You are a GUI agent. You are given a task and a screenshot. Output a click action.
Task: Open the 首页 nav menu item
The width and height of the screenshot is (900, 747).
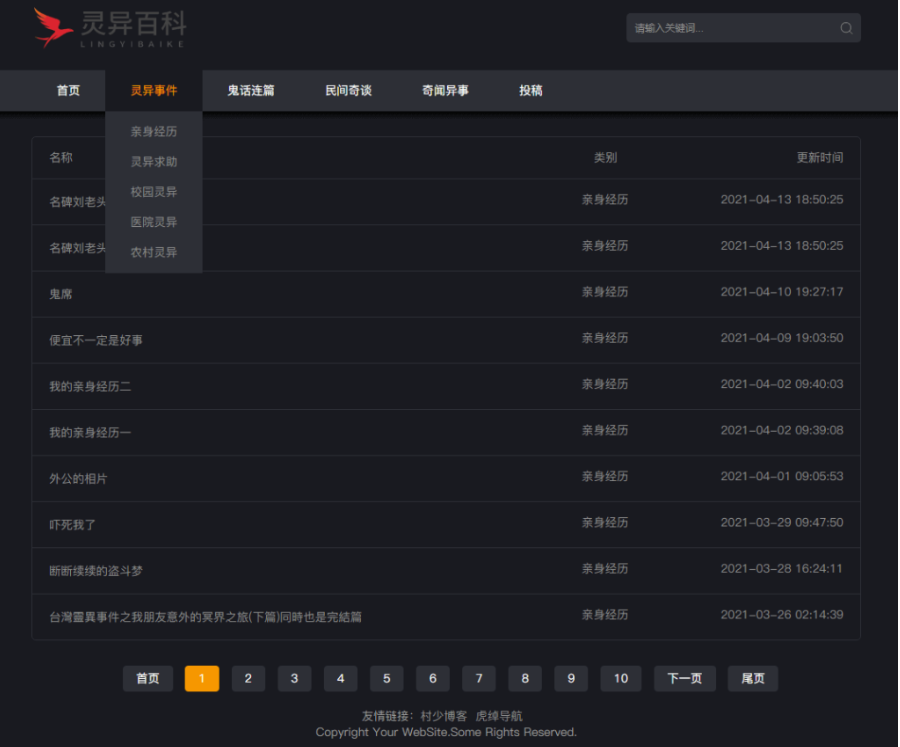point(68,91)
